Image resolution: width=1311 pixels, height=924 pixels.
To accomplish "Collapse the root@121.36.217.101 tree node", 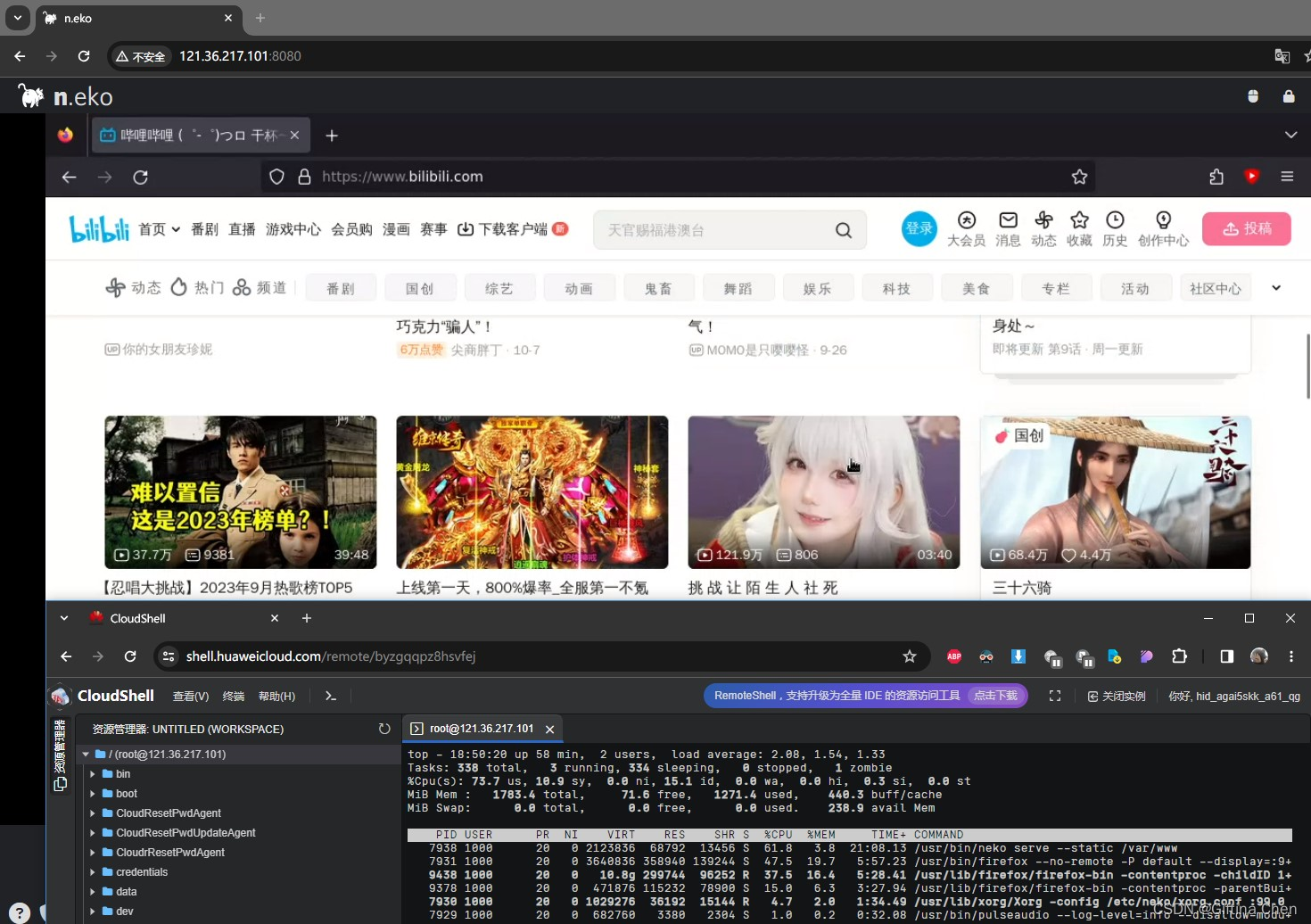I will click(x=86, y=755).
